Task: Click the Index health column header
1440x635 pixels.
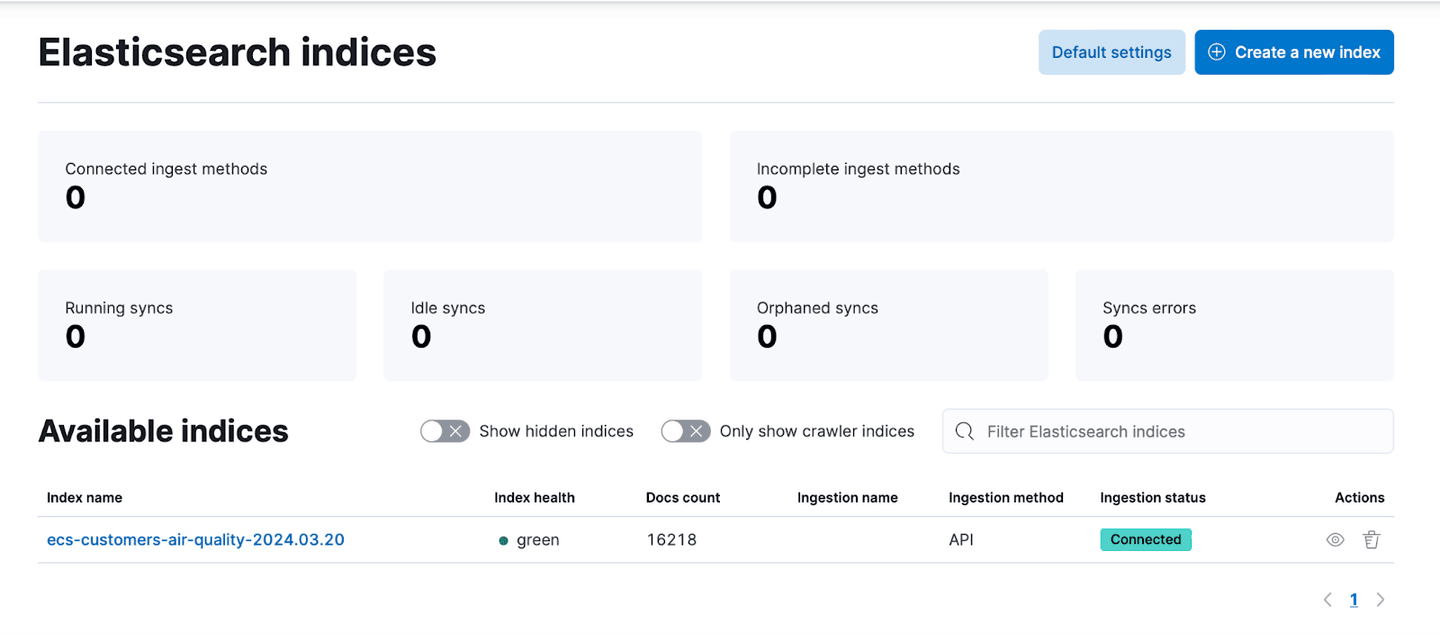Action: [x=535, y=497]
